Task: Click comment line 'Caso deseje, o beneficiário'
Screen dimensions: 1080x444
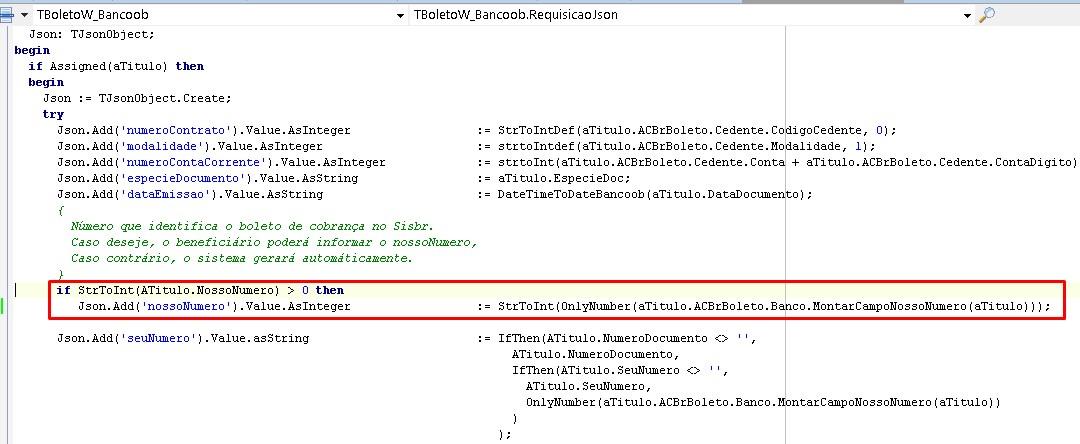Action: coord(273,242)
